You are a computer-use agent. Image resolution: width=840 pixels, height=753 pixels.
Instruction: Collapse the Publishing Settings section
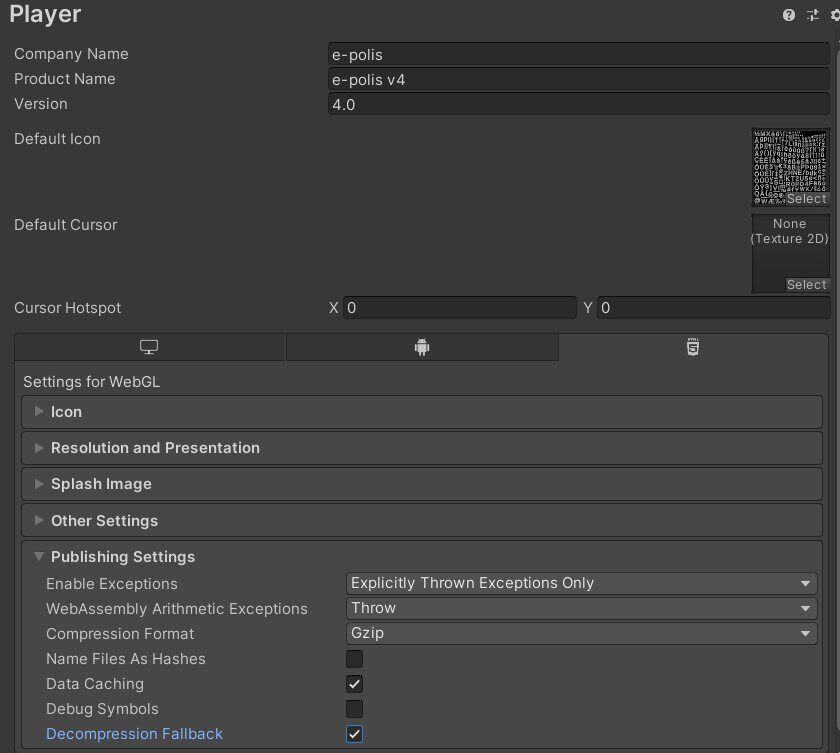(x=422, y=557)
